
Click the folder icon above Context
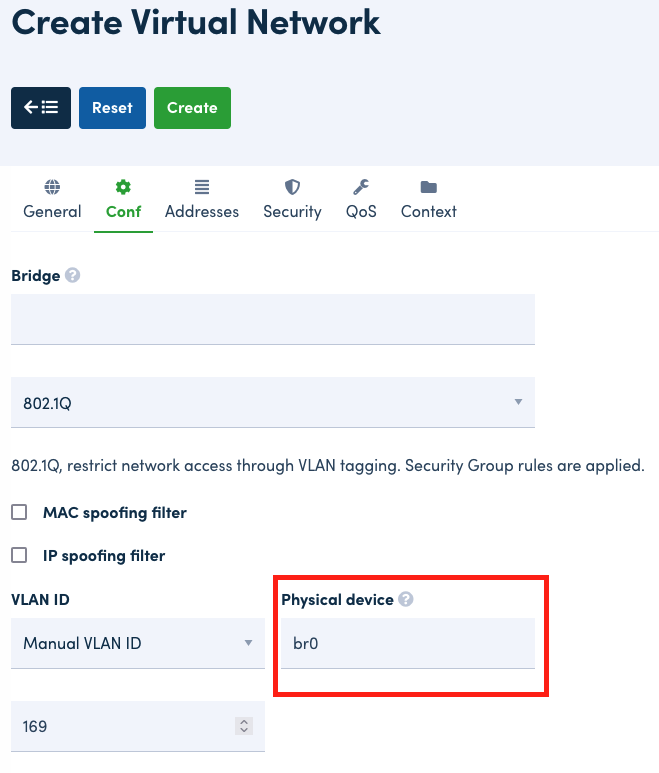coord(429,187)
